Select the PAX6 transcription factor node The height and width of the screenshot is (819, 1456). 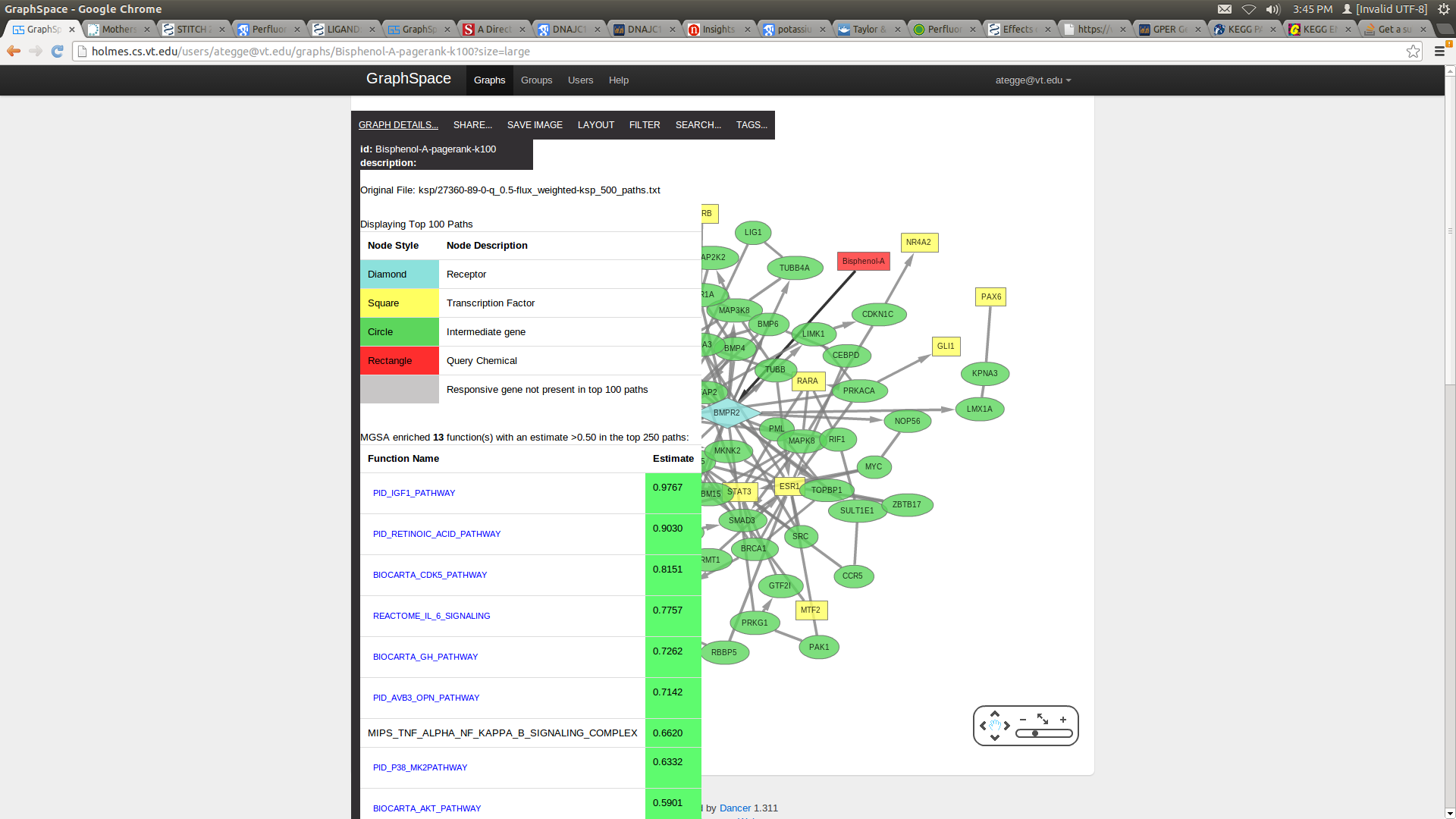990,297
